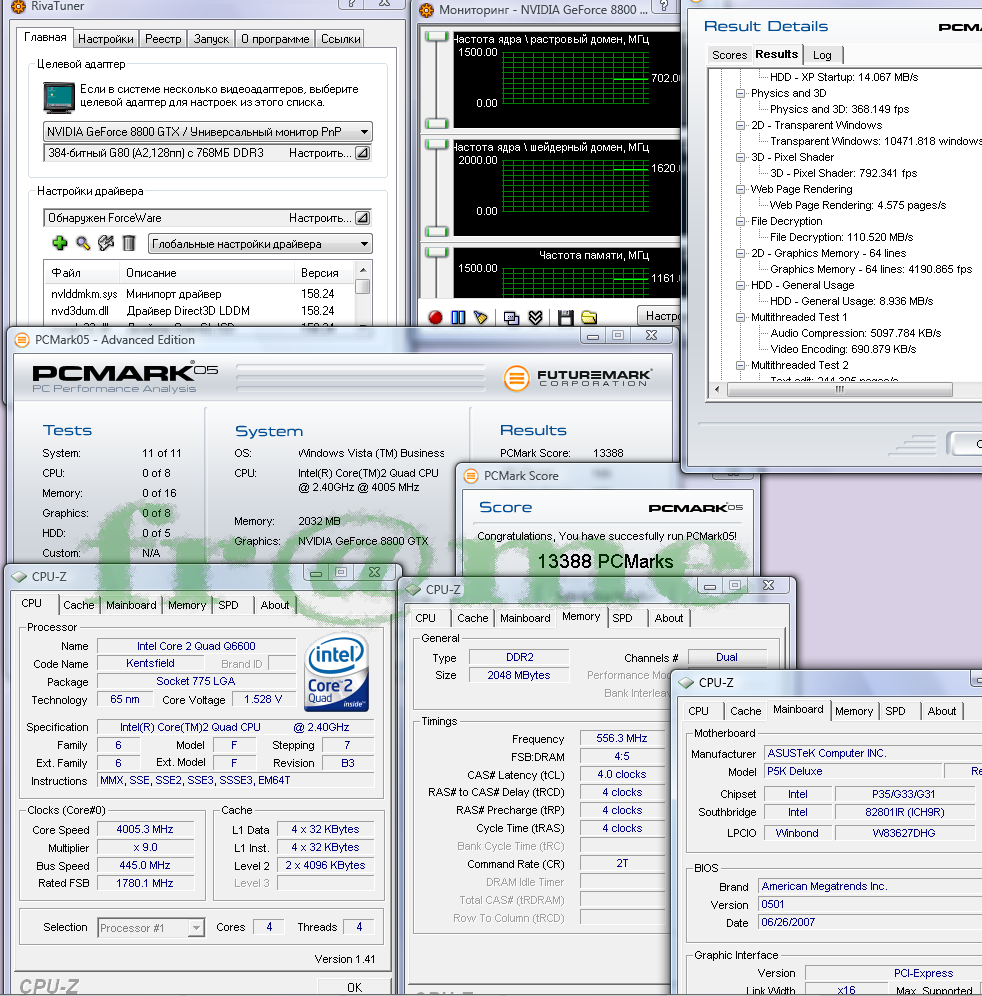Click the yellow folder icon in the monitoring toolbar
The width and height of the screenshot is (982, 996).
589,317
